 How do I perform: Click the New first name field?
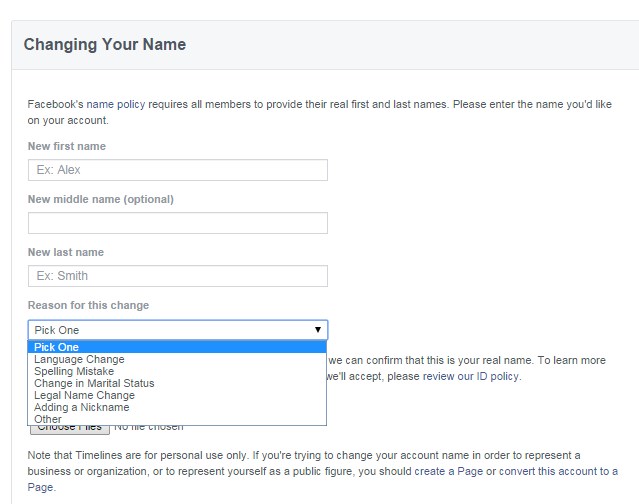(178, 170)
